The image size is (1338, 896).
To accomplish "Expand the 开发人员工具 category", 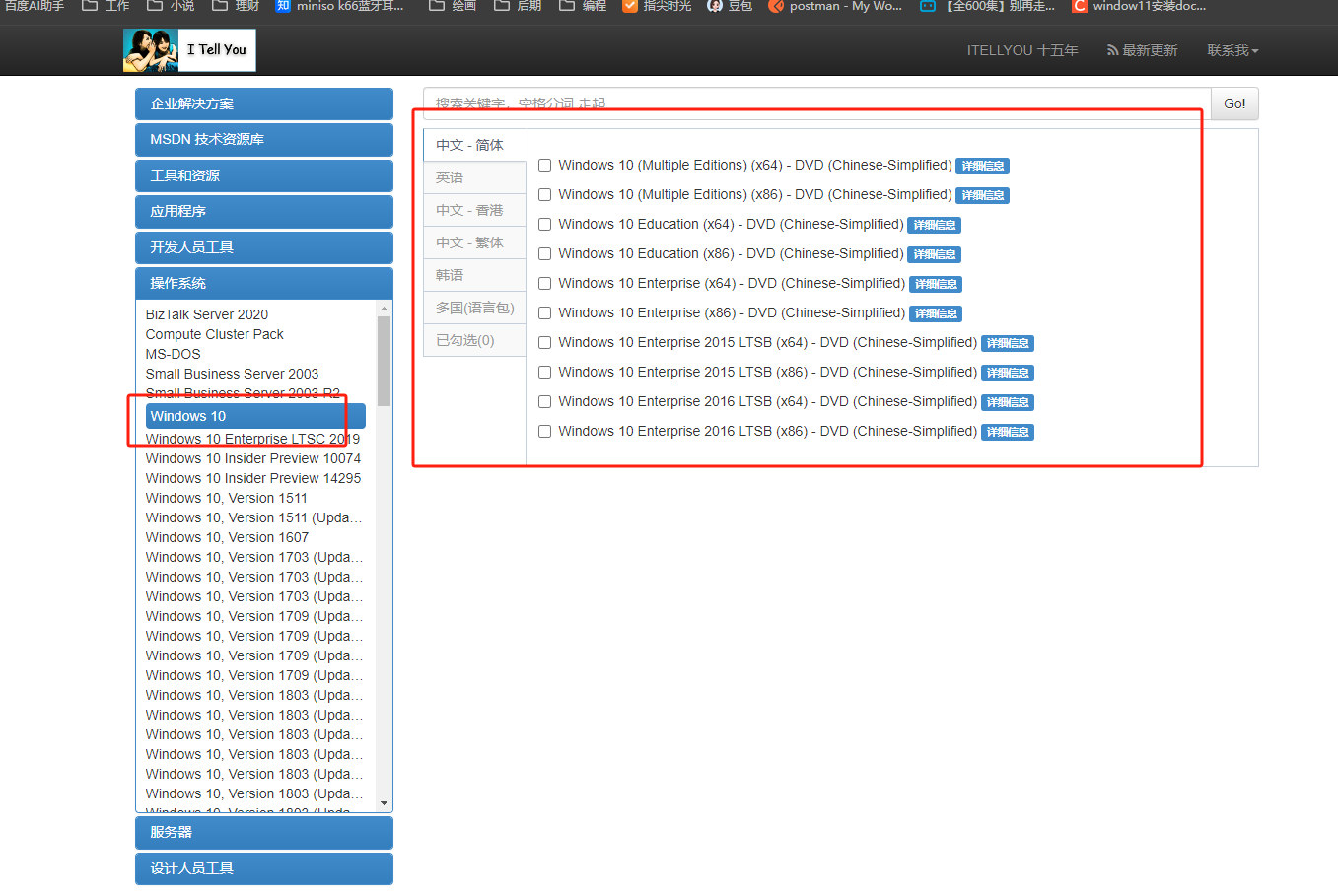I will (x=264, y=247).
